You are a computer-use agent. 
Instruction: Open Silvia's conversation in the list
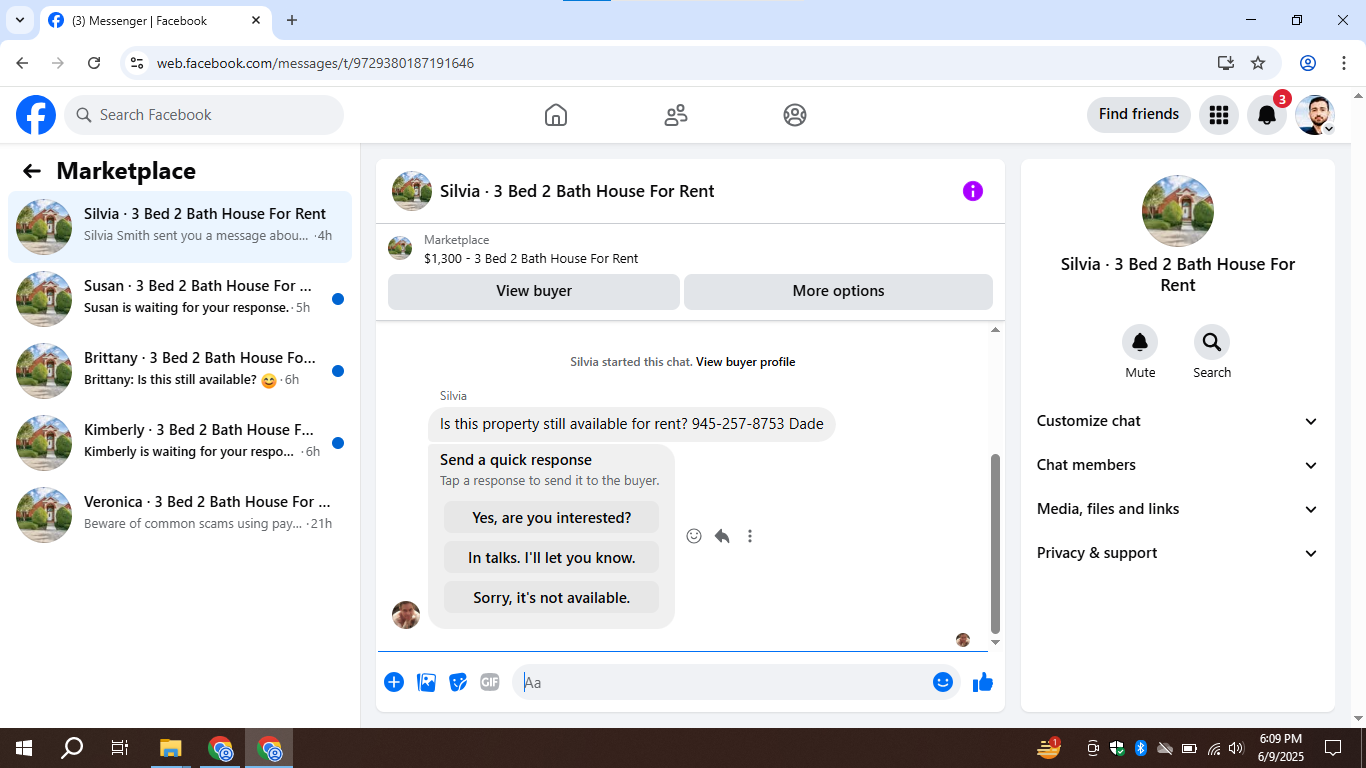tap(180, 227)
